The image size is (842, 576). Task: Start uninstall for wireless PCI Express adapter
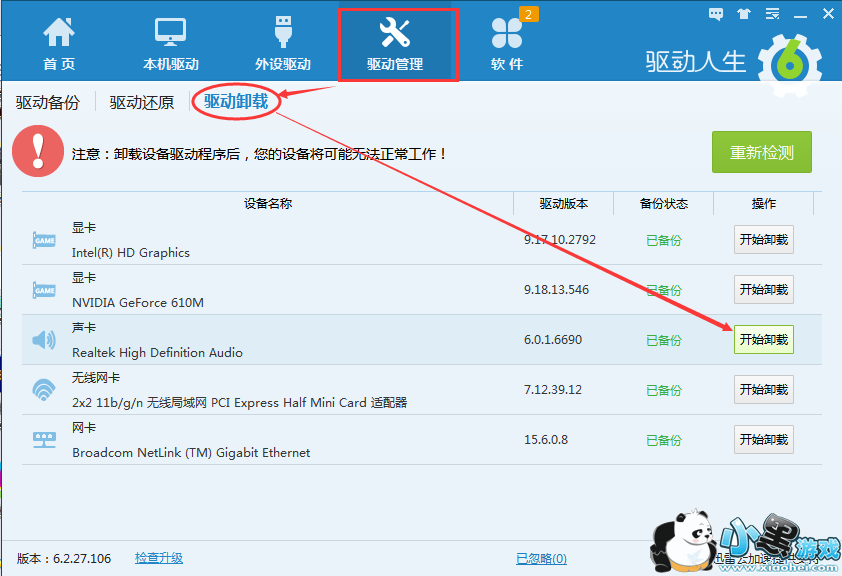[x=764, y=389]
